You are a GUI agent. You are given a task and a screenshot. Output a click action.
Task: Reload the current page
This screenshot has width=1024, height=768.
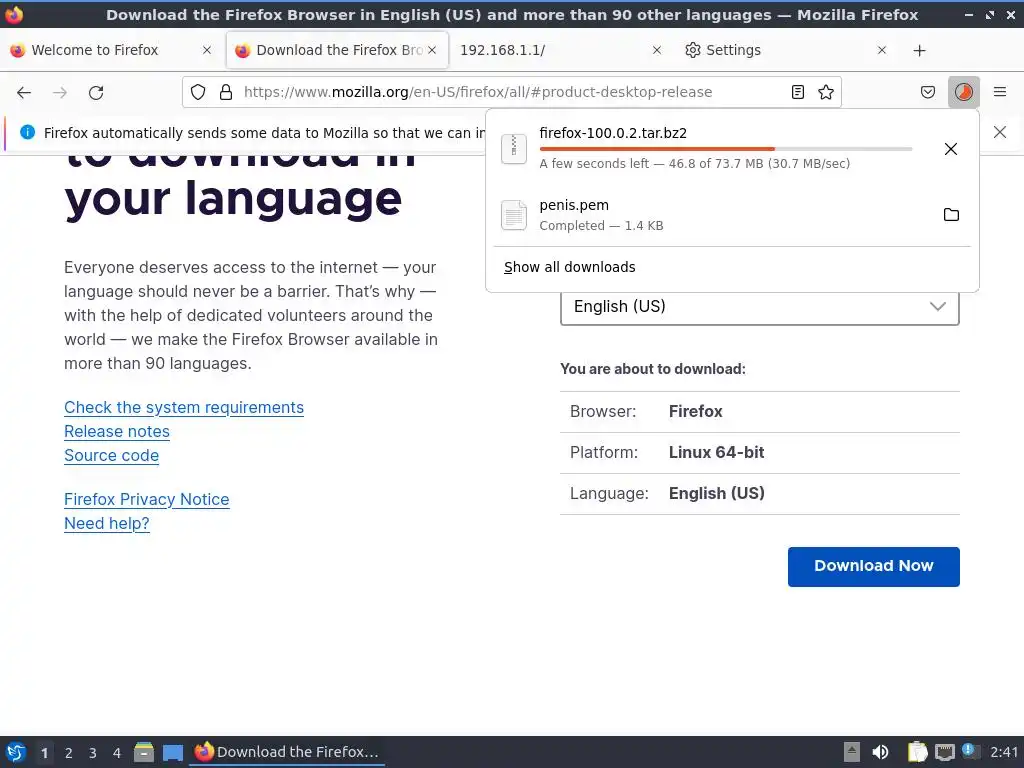point(96,92)
